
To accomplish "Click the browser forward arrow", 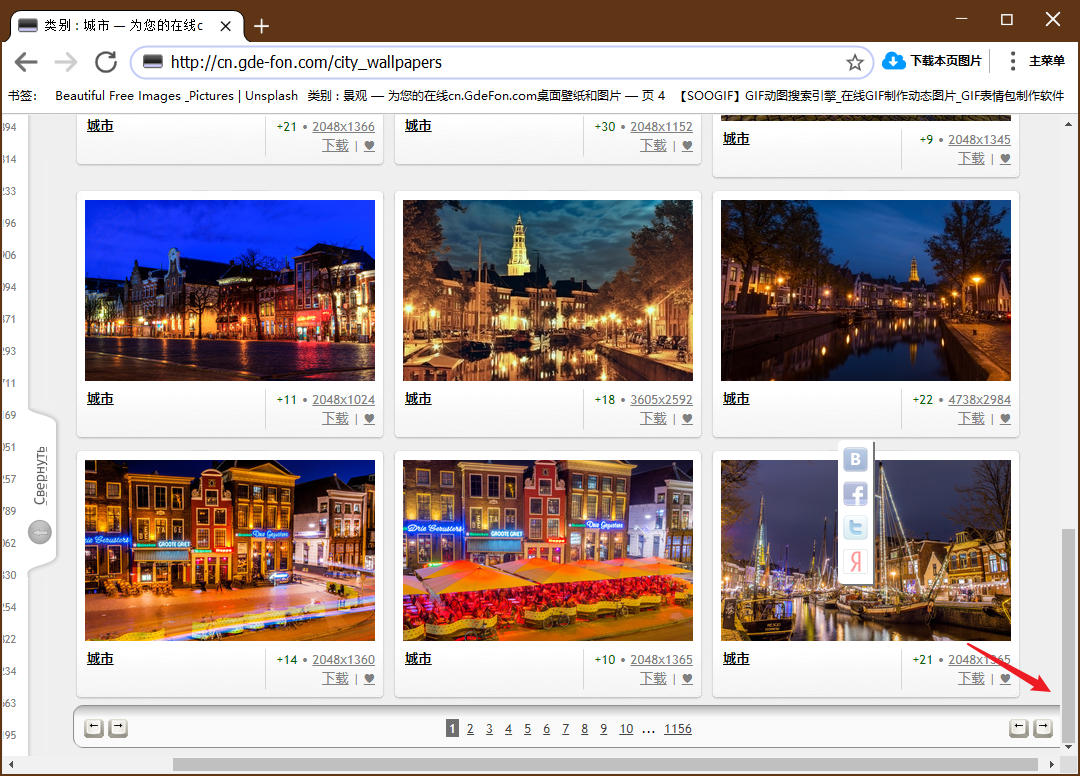I will tap(66, 62).
